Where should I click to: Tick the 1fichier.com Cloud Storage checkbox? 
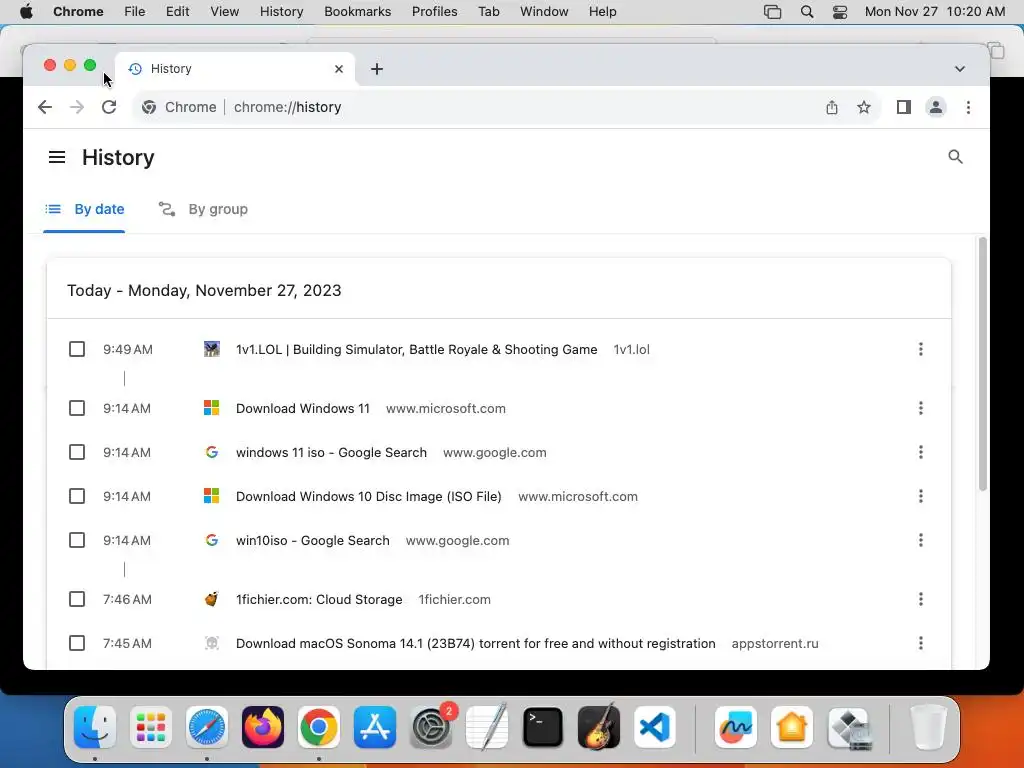click(77, 599)
